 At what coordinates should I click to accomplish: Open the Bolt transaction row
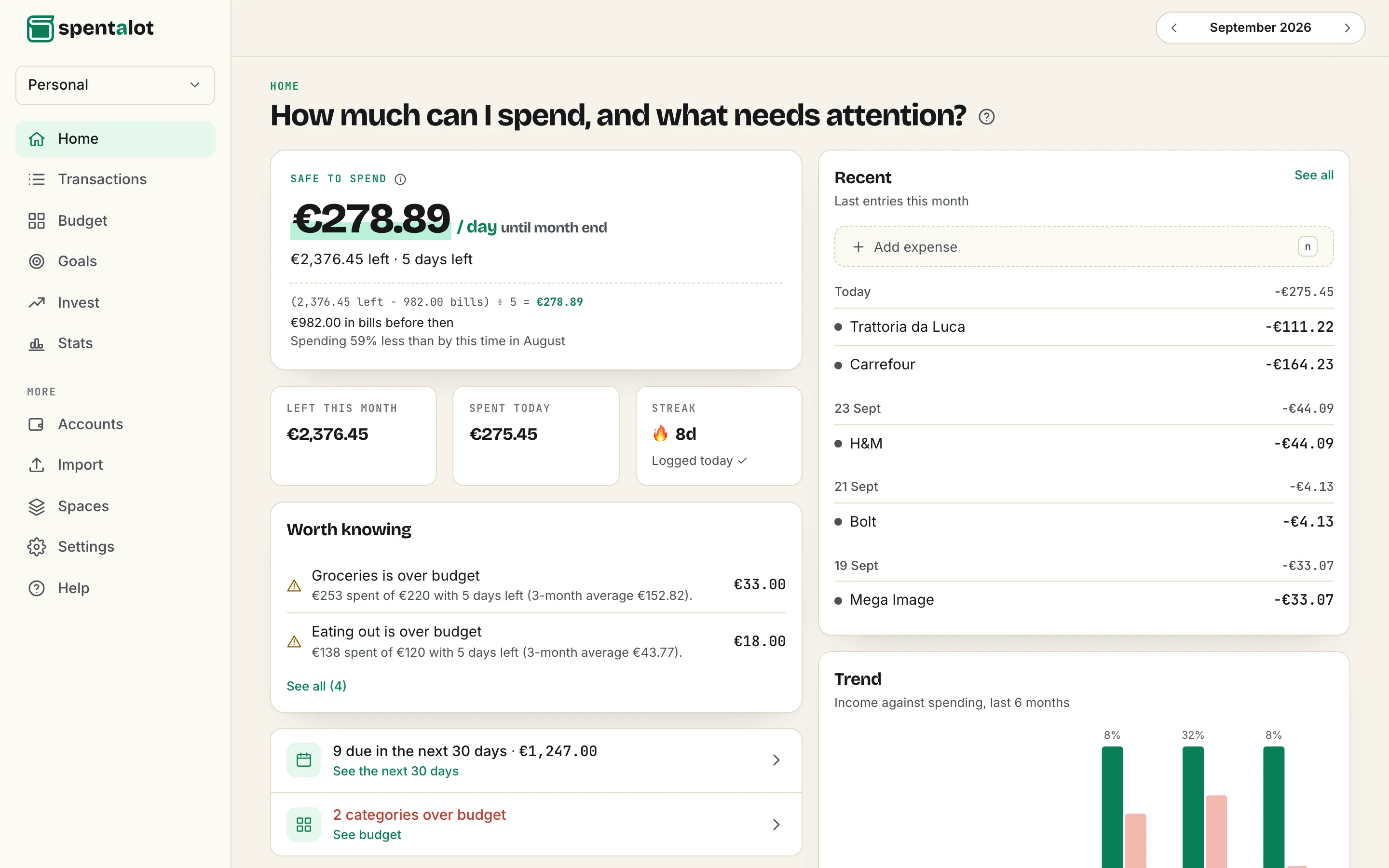tap(1084, 522)
